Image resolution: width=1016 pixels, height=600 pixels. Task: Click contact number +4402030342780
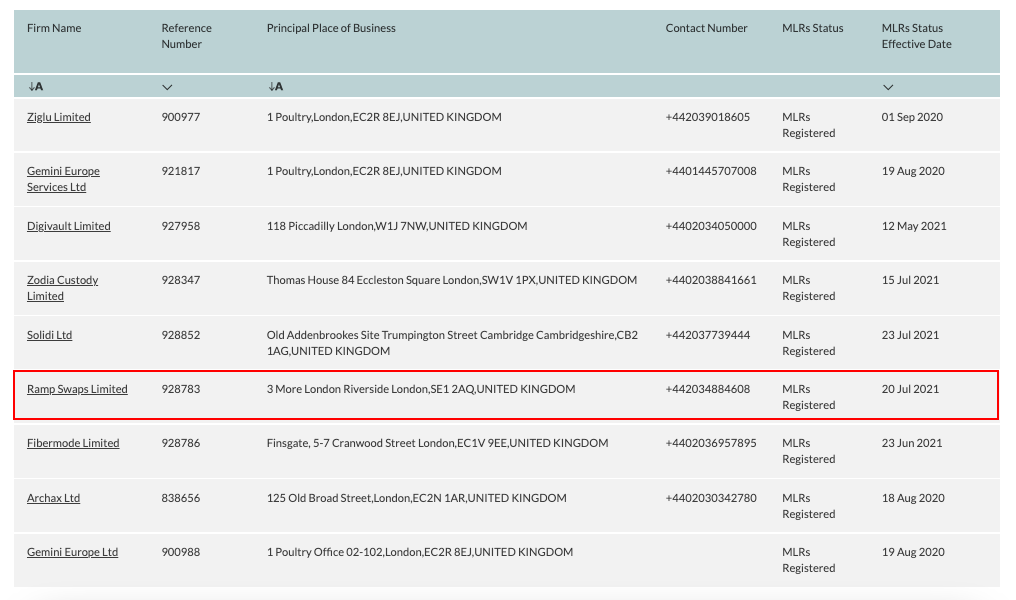tap(711, 498)
